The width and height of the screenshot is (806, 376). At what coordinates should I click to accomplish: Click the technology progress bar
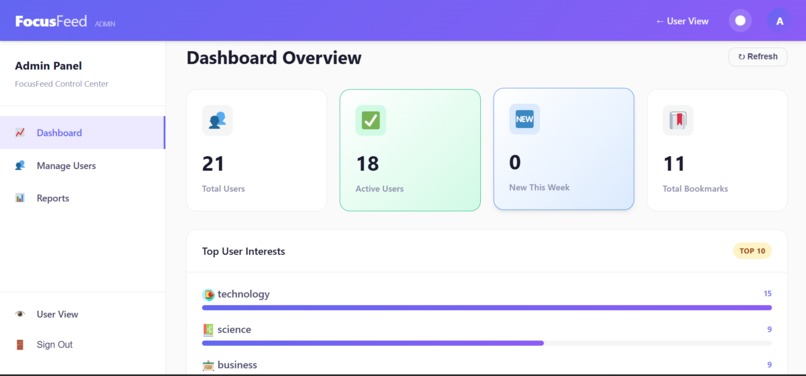click(x=487, y=308)
